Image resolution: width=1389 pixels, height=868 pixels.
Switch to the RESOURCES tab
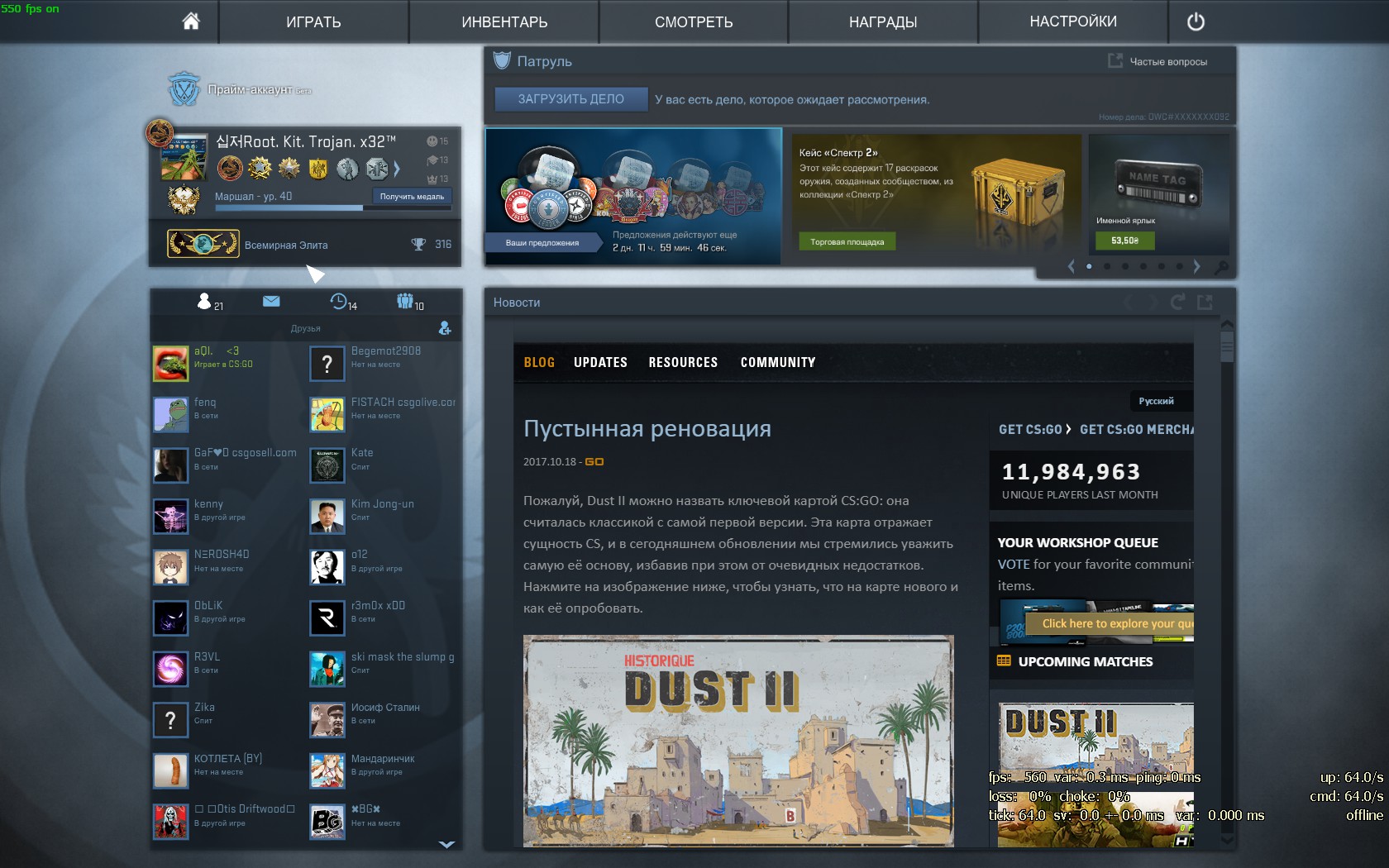click(x=683, y=362)
